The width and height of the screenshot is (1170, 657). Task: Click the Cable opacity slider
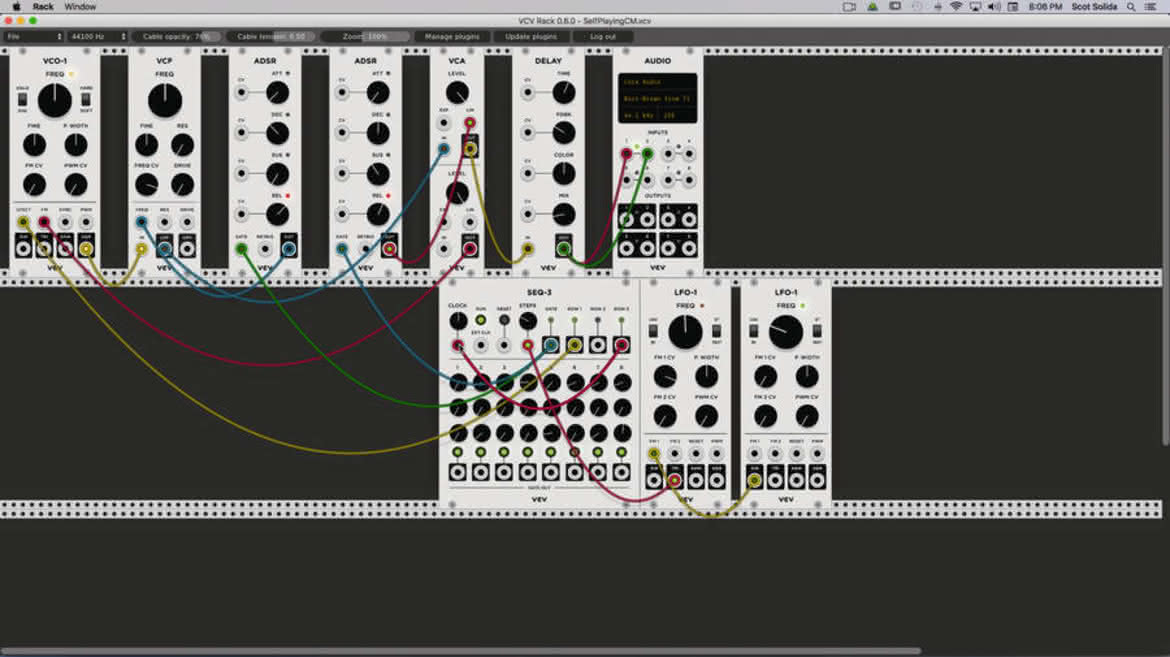tap(178, 36)
